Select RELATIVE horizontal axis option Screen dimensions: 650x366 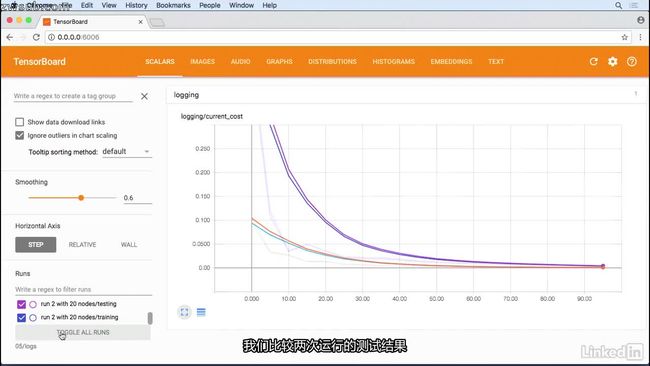pyautogui.click(x=82, y=245)
